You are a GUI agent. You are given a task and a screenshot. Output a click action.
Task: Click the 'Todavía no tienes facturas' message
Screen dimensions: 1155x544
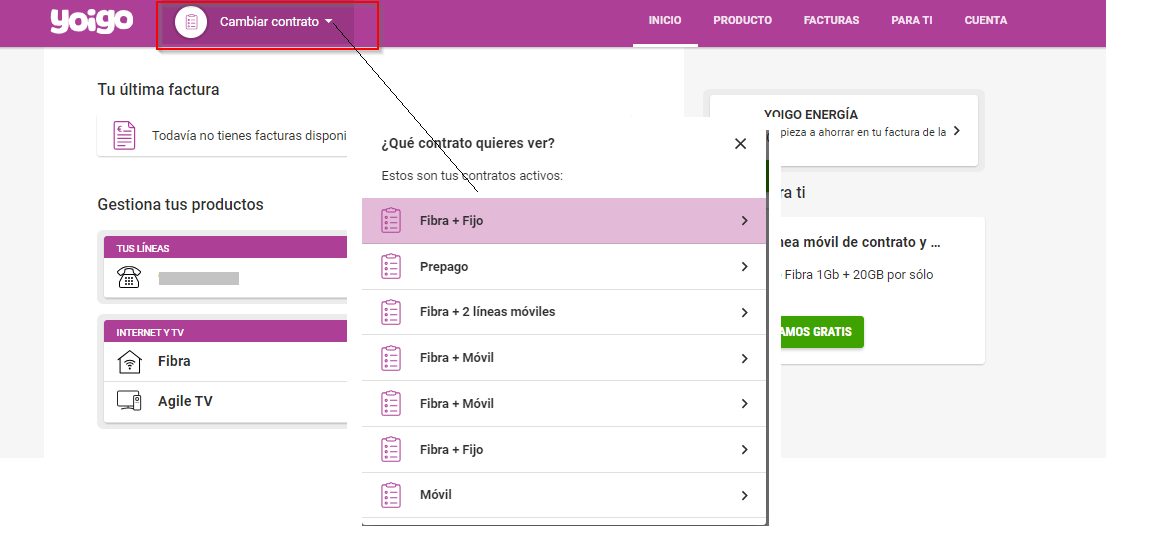point(249,135)
